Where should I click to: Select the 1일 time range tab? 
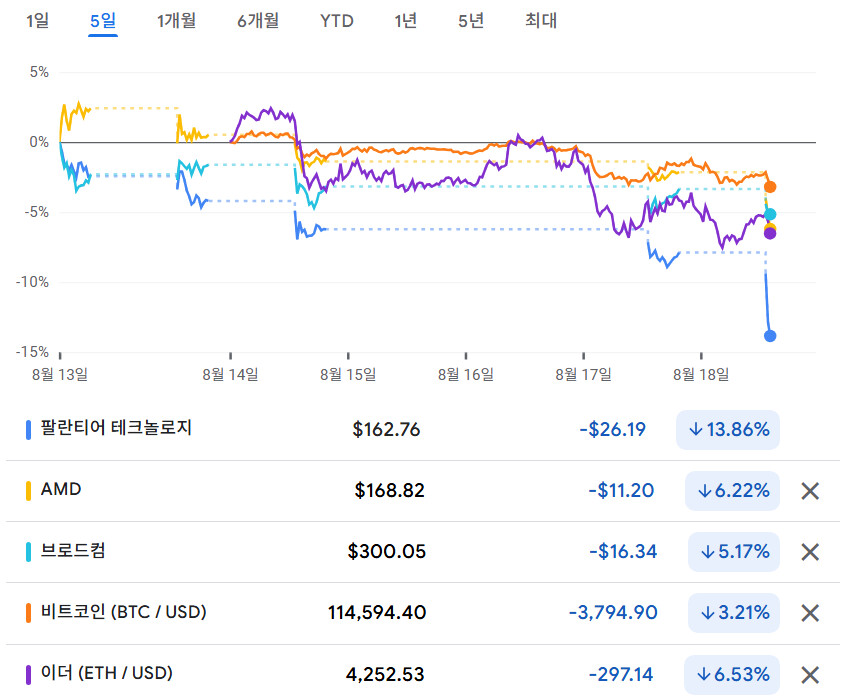37,21
